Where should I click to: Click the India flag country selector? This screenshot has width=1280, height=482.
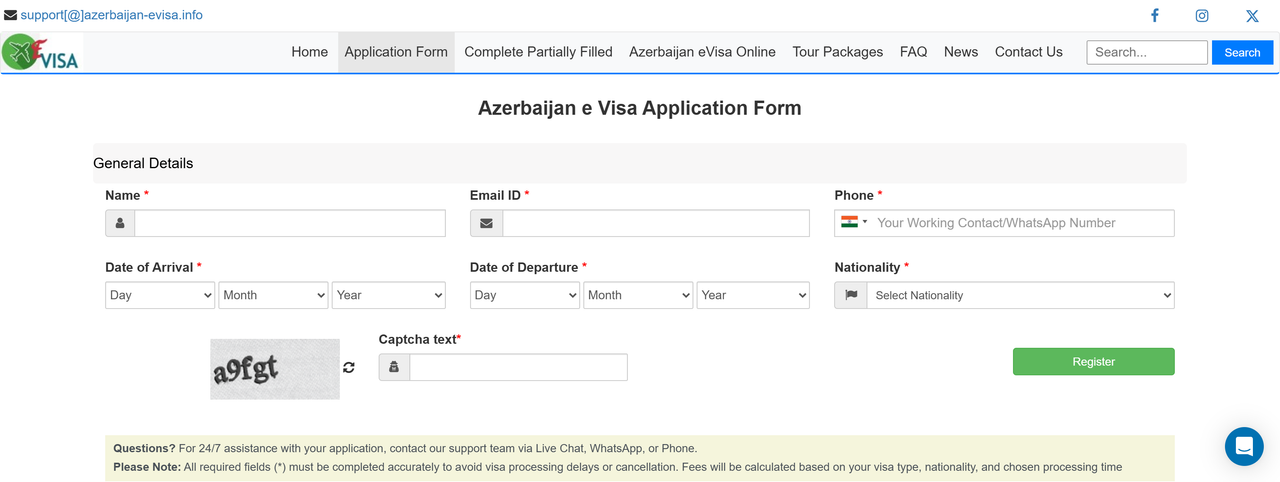[x=853, y=223]
